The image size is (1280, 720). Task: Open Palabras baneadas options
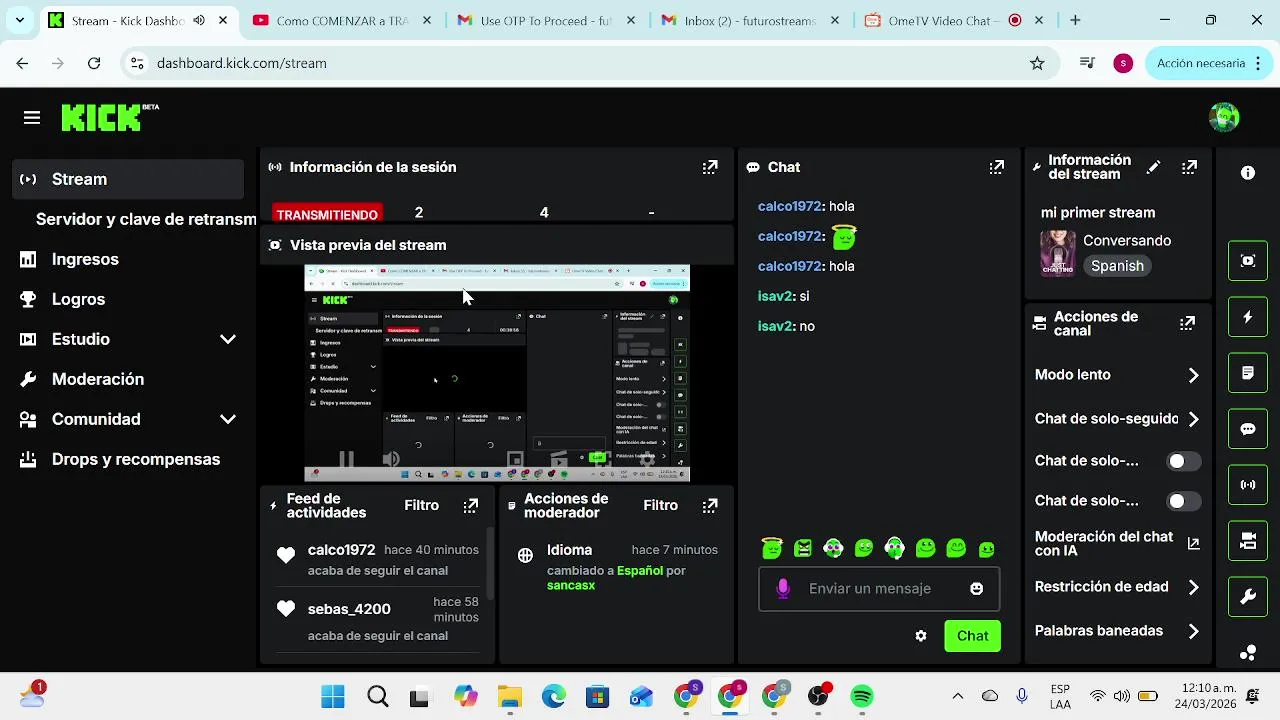click(x=1117, y=631)
